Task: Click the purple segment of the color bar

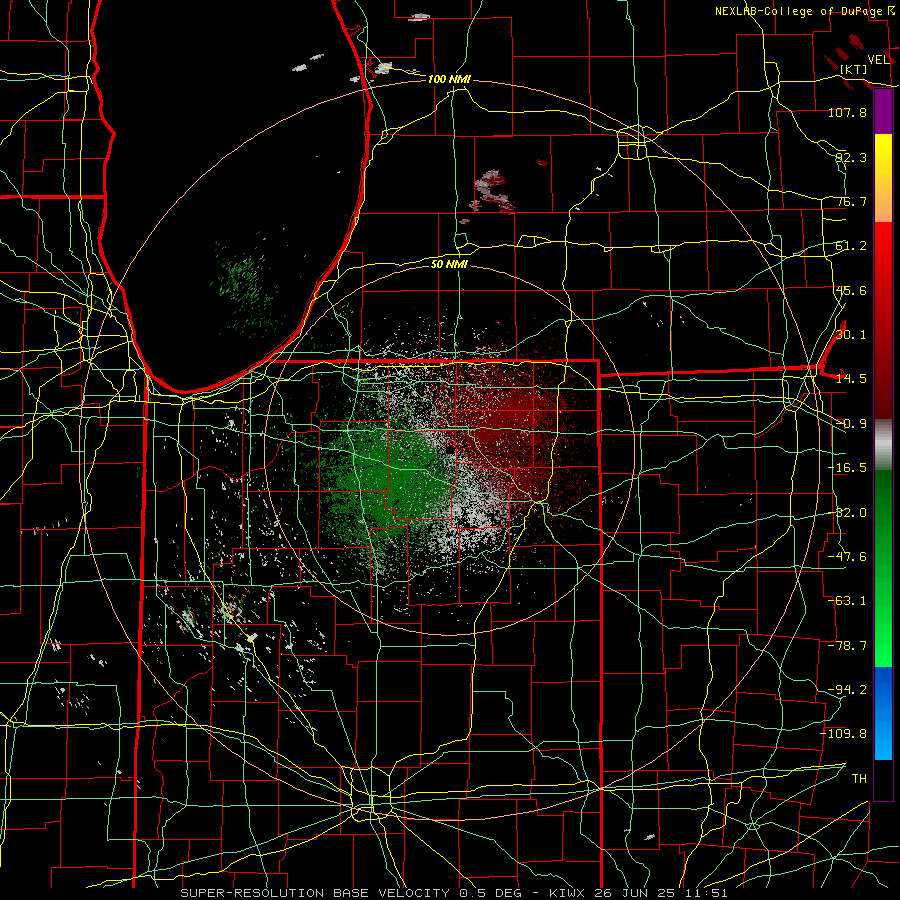Action: click(x=883, y=112)
